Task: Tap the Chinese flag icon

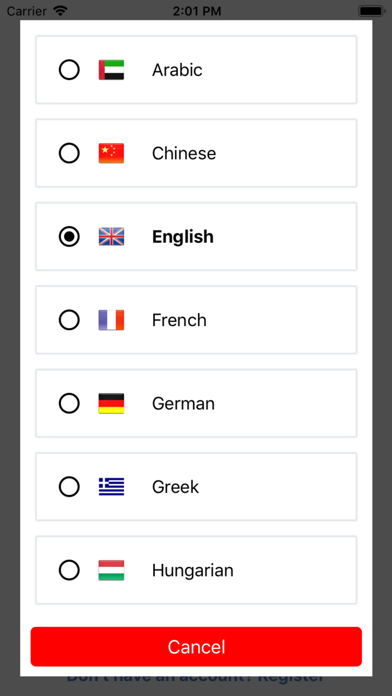Action: coord(111,153)
